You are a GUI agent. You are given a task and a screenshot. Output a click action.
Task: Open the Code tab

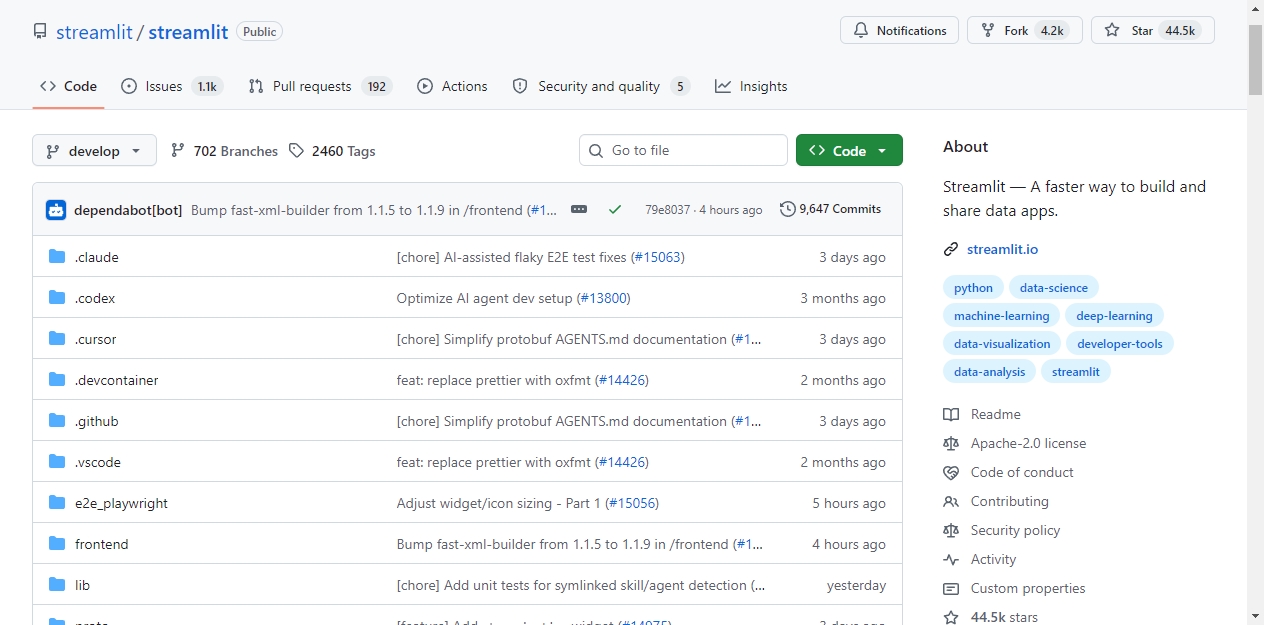pos(68,86)
